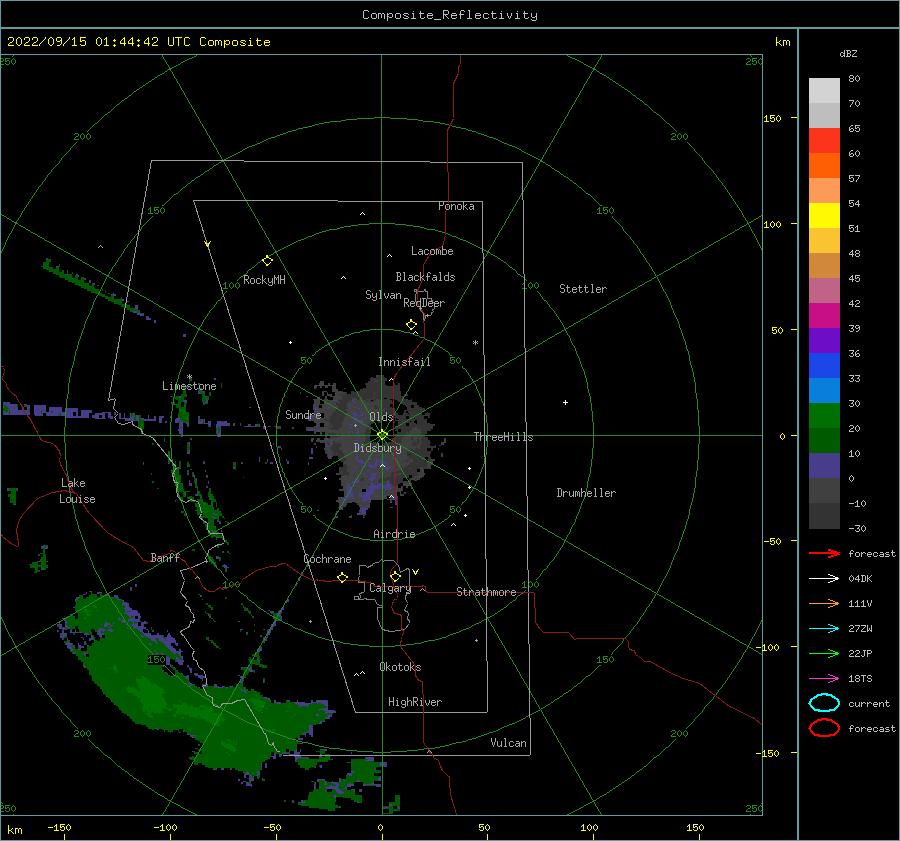The width and height of the screenshot is (900, 841).
Task: Select the yellow radar-center diamond below Olds
Action: pos(382,435)
